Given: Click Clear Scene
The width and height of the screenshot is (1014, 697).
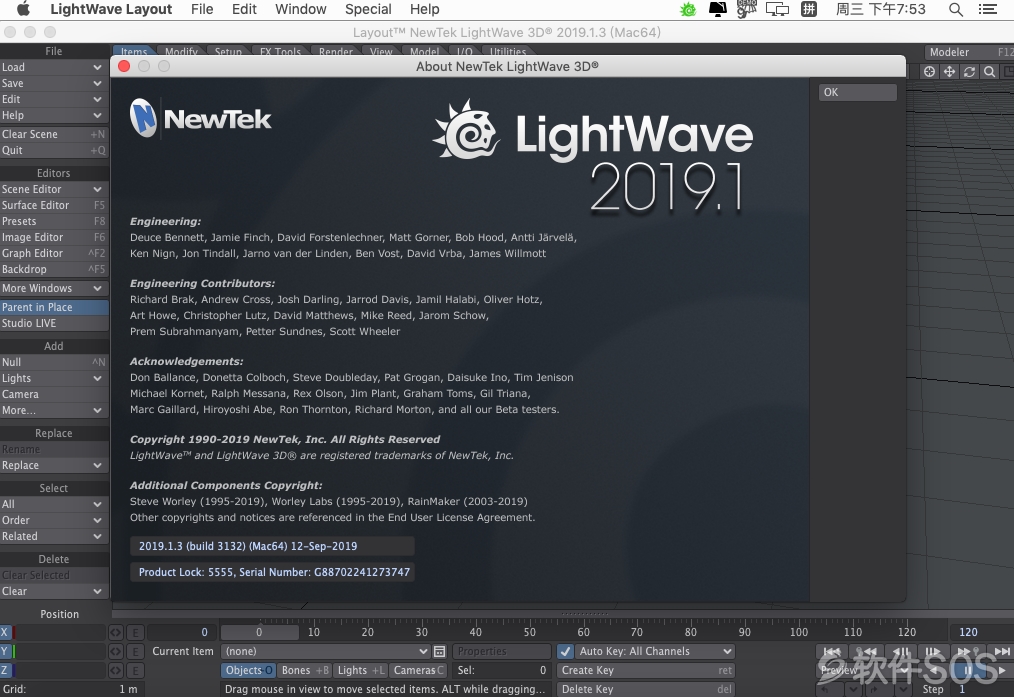Looking at the screenshot, I should [54, 134].
